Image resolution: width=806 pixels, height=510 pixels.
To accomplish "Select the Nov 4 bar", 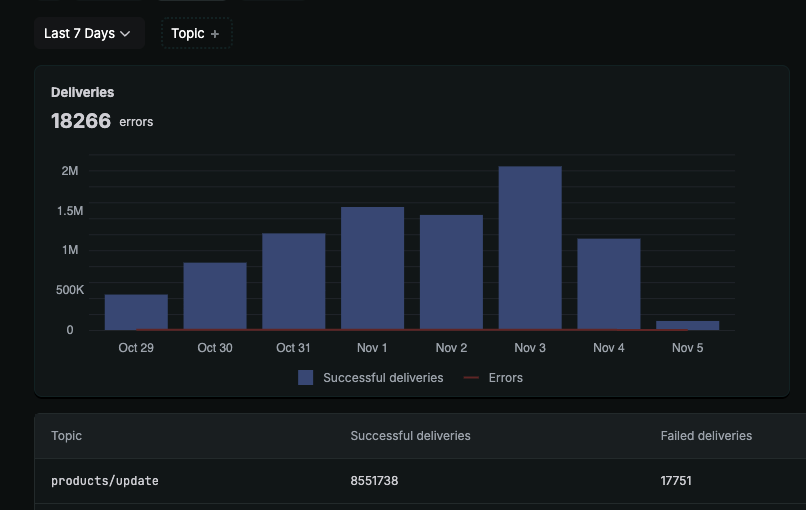I will pyautogui.click(x=609, y=284).
